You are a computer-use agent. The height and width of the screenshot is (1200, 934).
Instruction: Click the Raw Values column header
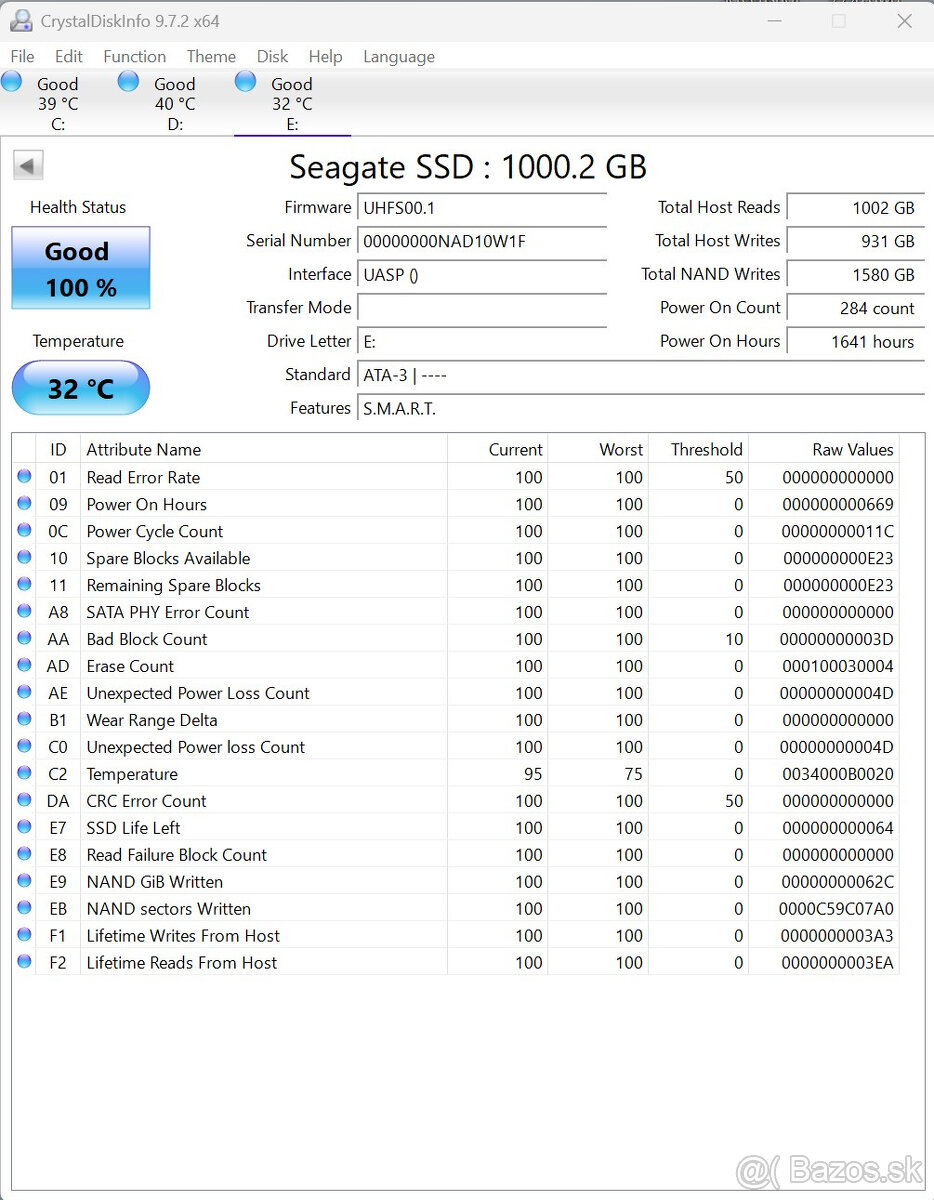[823, 450]
